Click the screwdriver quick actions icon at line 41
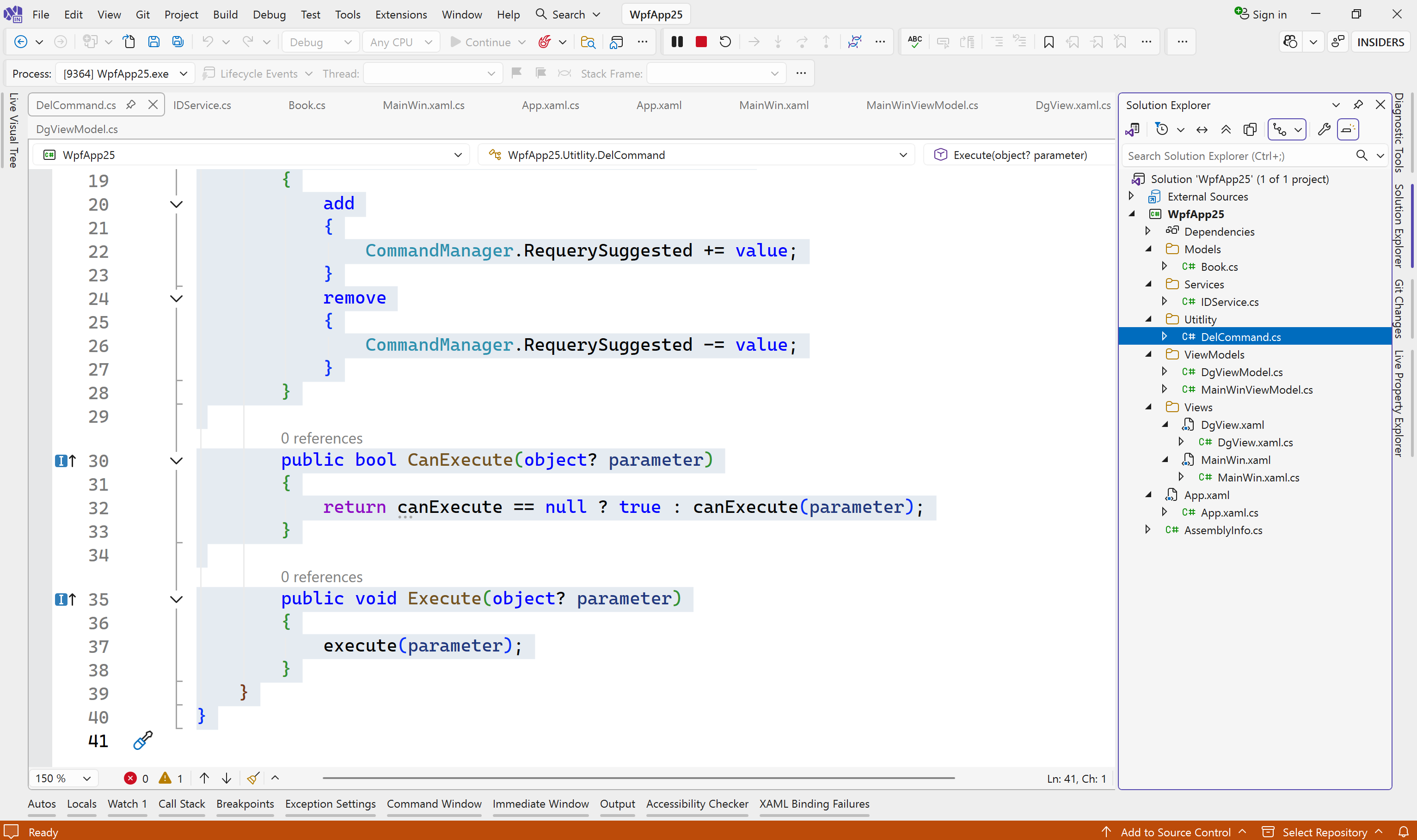1417x840 pixels. [x=143, y=740]
